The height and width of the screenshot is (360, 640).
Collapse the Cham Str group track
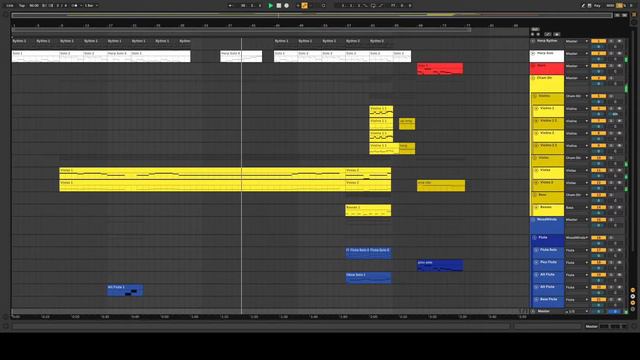pyautogui.click(x=533, y=78)
